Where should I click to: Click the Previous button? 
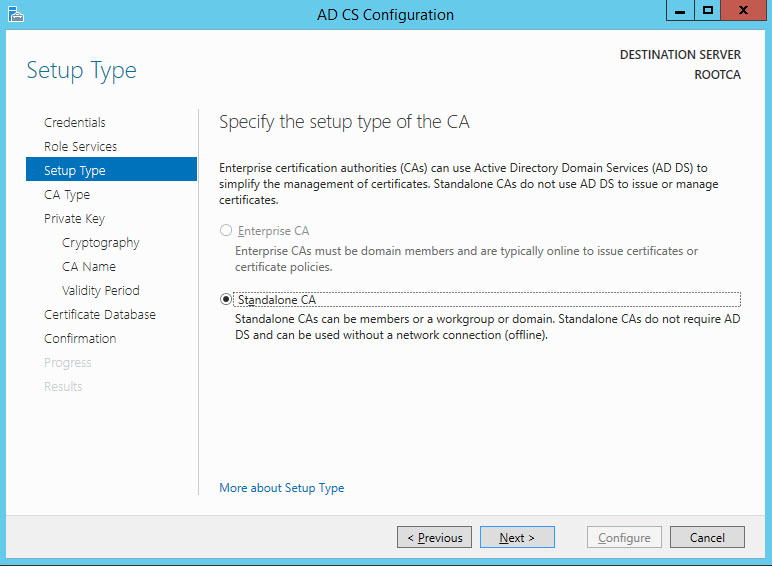[x=434, y=537]
